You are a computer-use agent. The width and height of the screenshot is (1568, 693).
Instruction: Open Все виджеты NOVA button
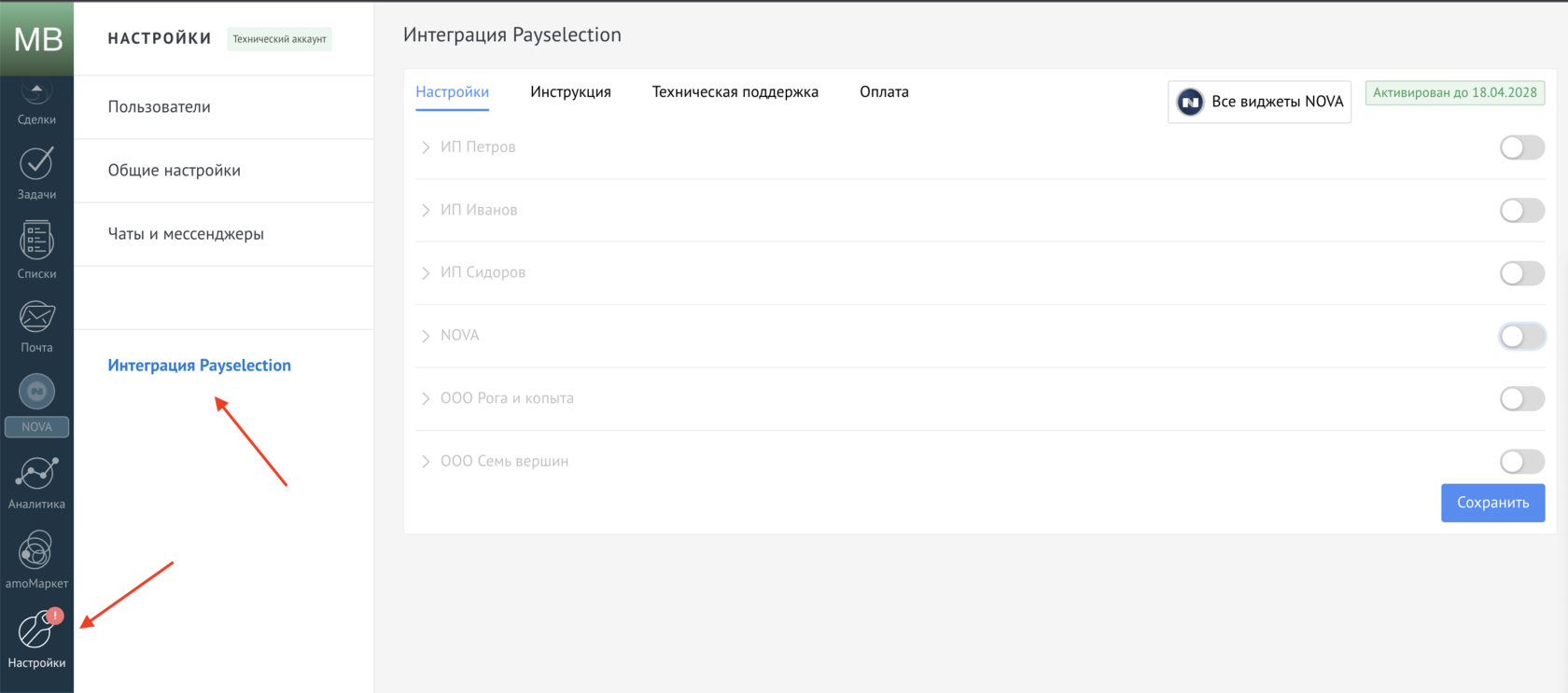coord(1259,102)
